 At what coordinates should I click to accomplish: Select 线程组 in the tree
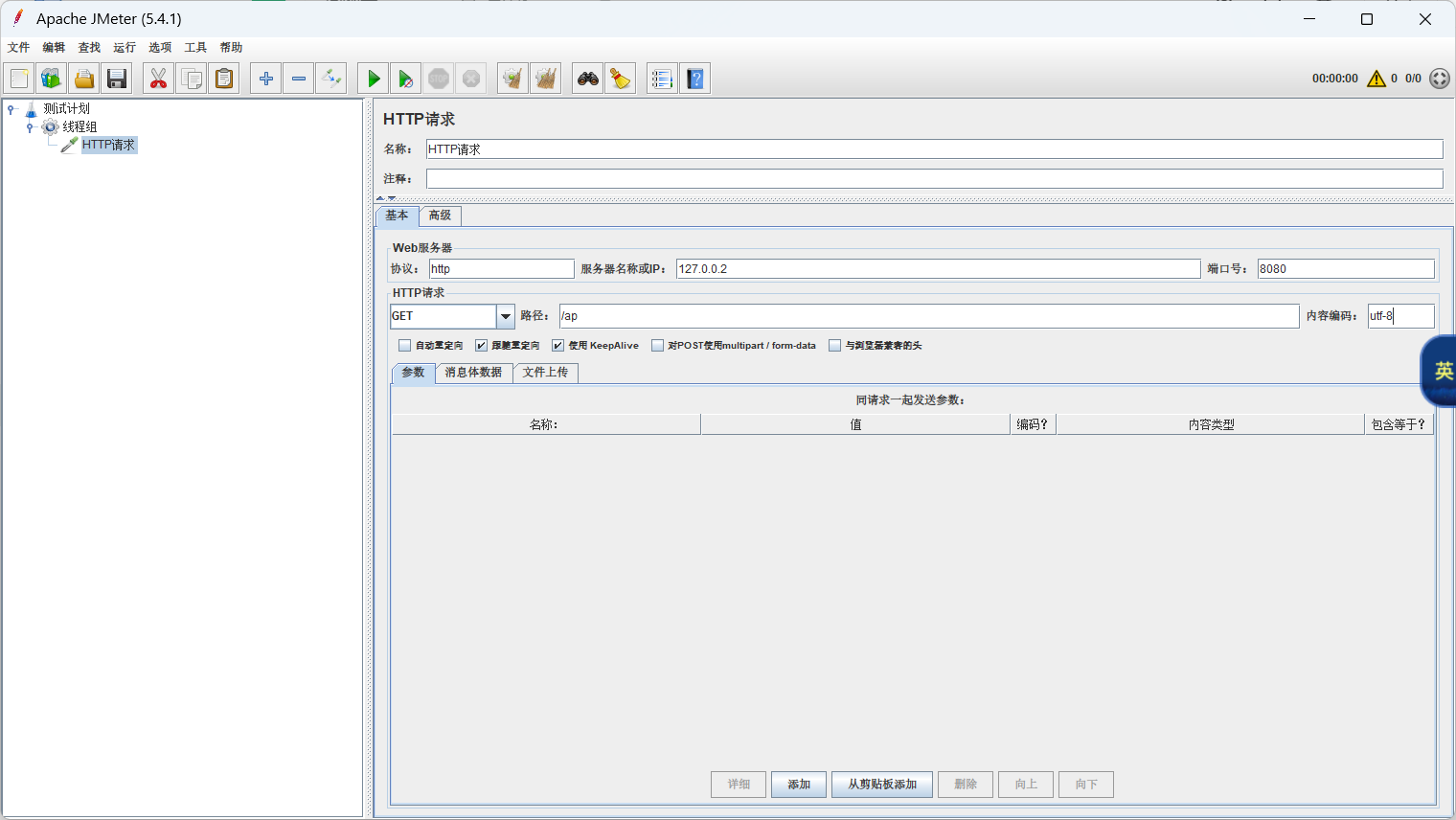[80, 127]
